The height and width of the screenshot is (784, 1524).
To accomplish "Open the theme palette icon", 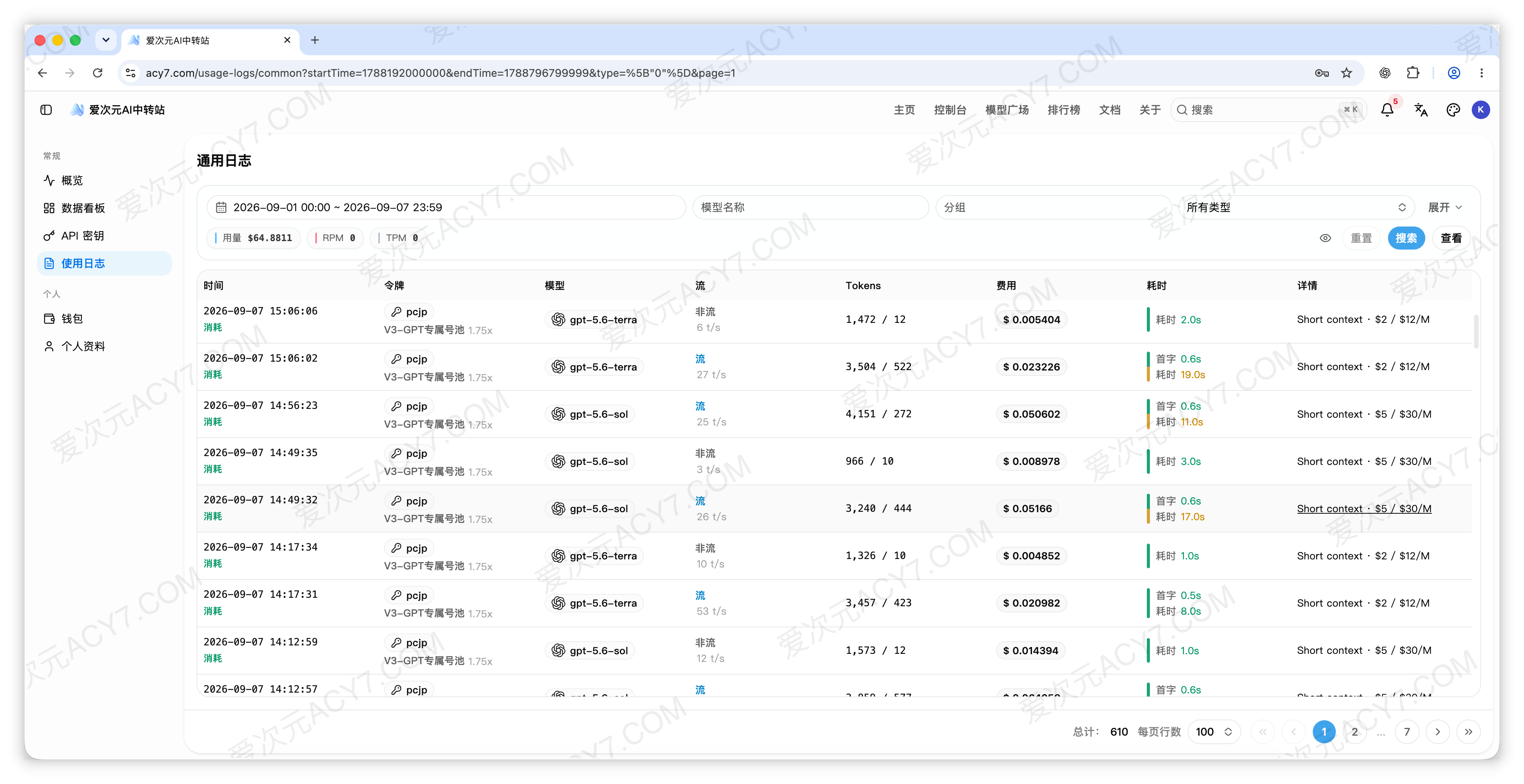I will [1453, 110].
